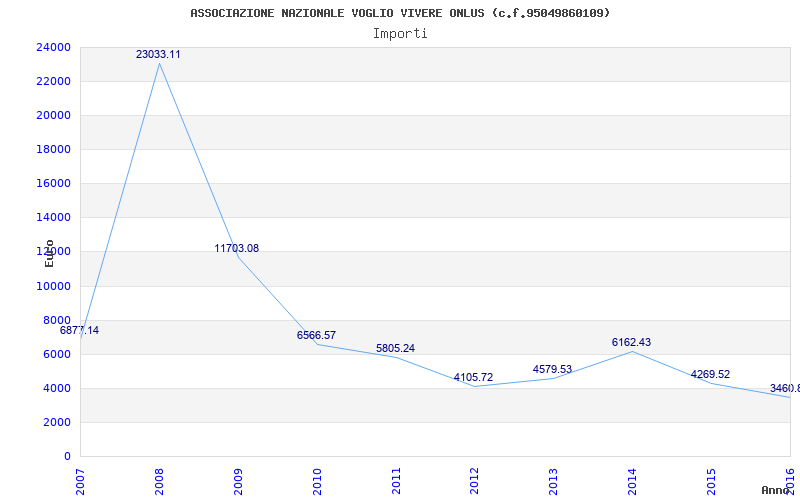Image resolution: width=800 pixels, height=500 pixels.
Task: Click the 2012 x-axis year label
Action: pos(475,482)
